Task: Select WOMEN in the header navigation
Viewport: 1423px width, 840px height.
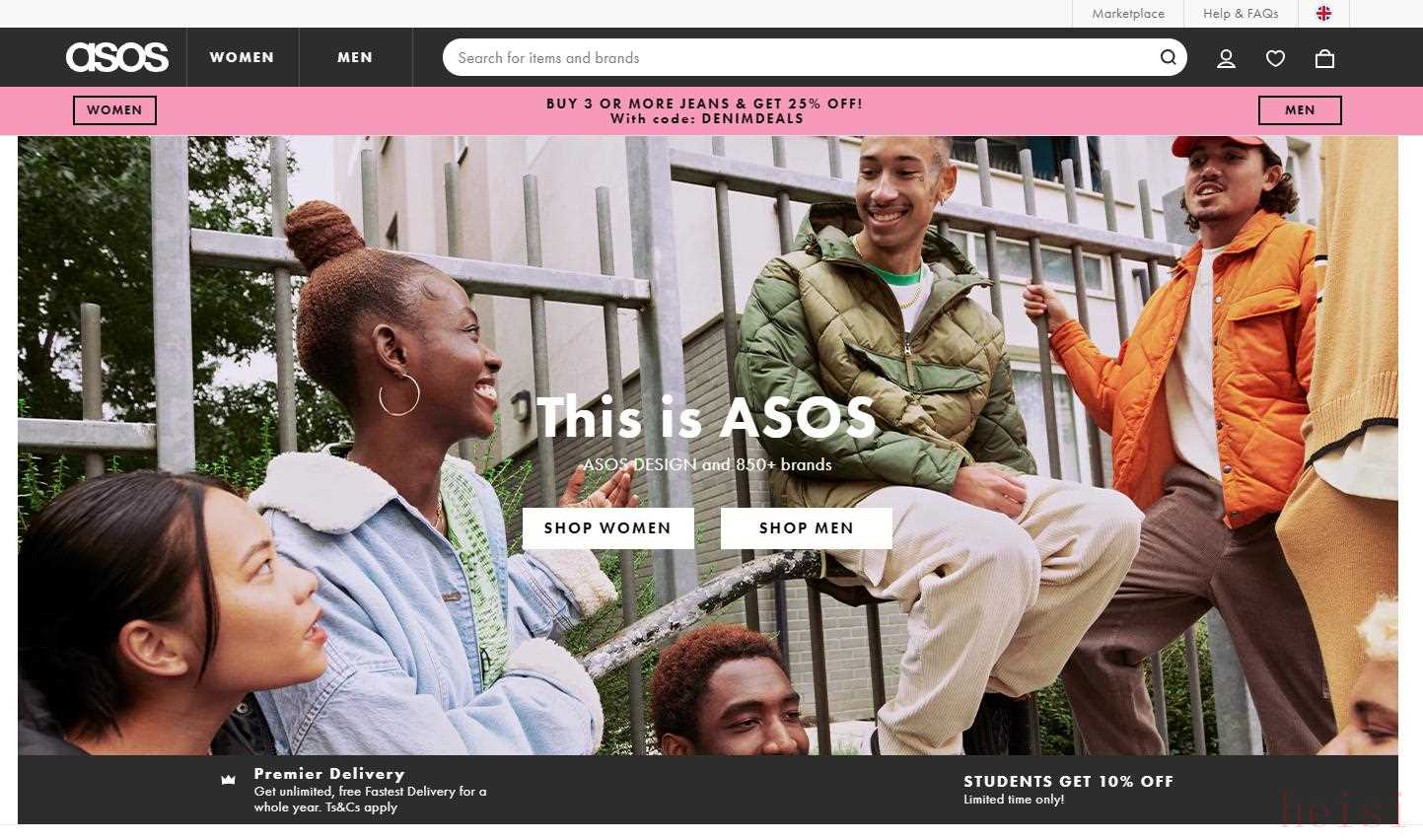Action: pos(242,57)
